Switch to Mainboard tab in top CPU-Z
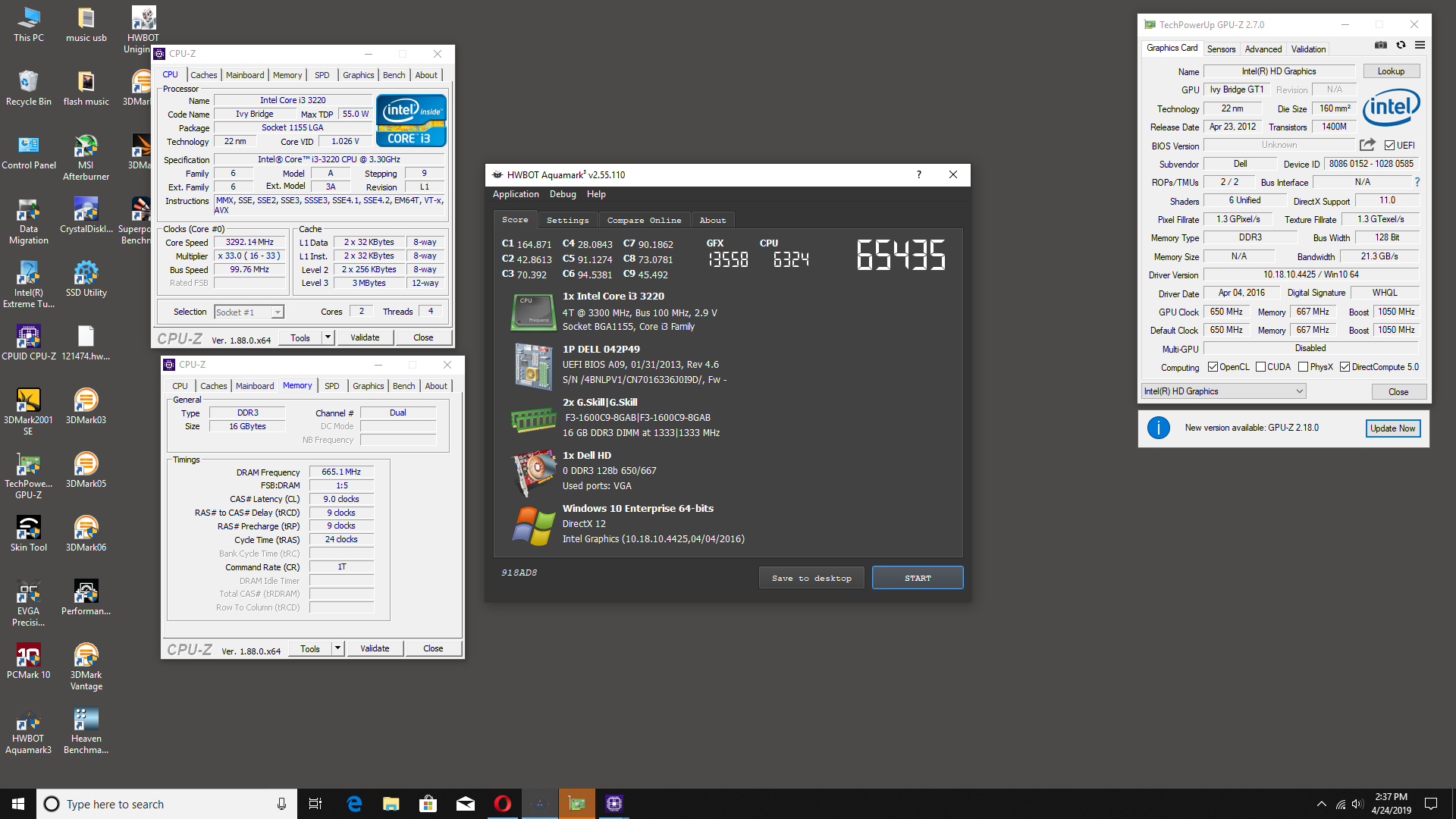The width and height of the screenshot is (1456, 819). (x=245, y=75)
